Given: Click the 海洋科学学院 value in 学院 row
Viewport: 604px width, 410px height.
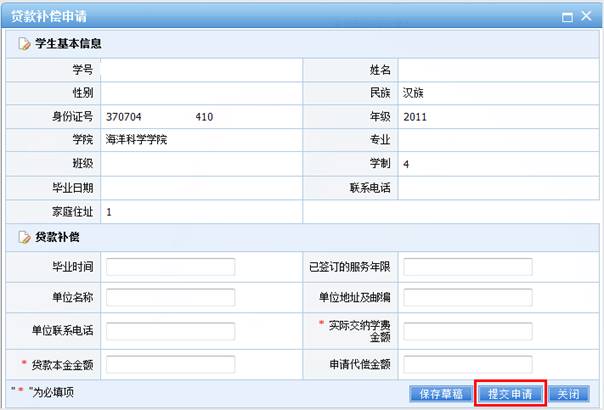Looking at the screenshot, I should [136, 139].
